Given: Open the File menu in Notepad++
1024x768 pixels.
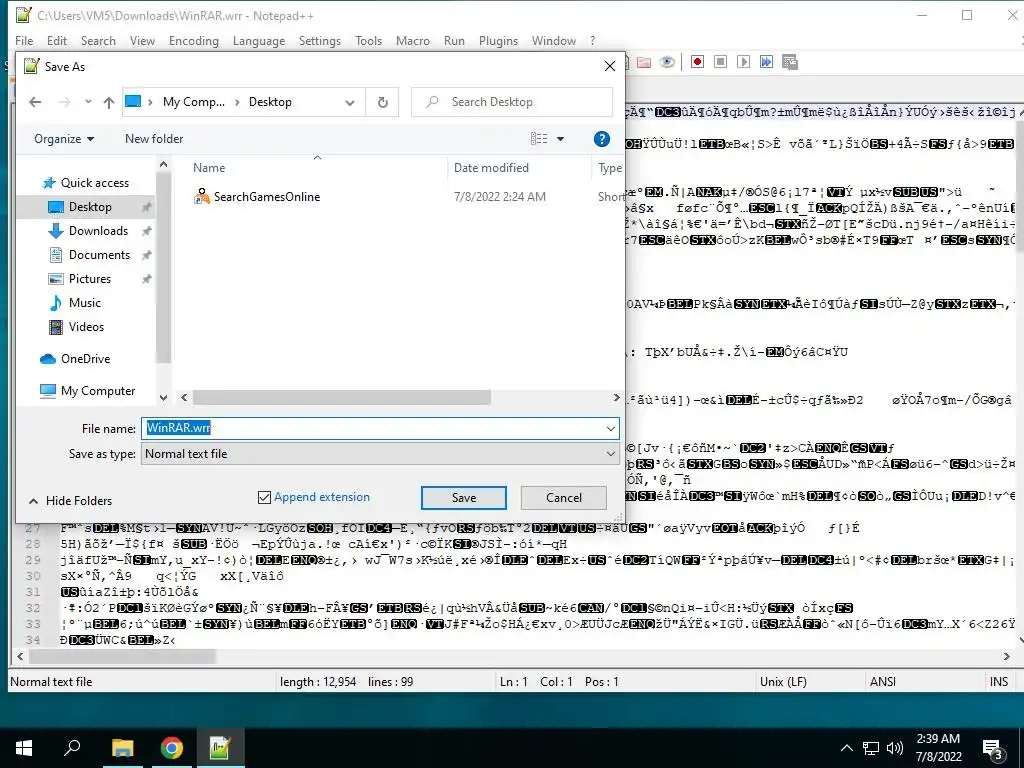Looking at the screenshot, I should click(24, 40).
